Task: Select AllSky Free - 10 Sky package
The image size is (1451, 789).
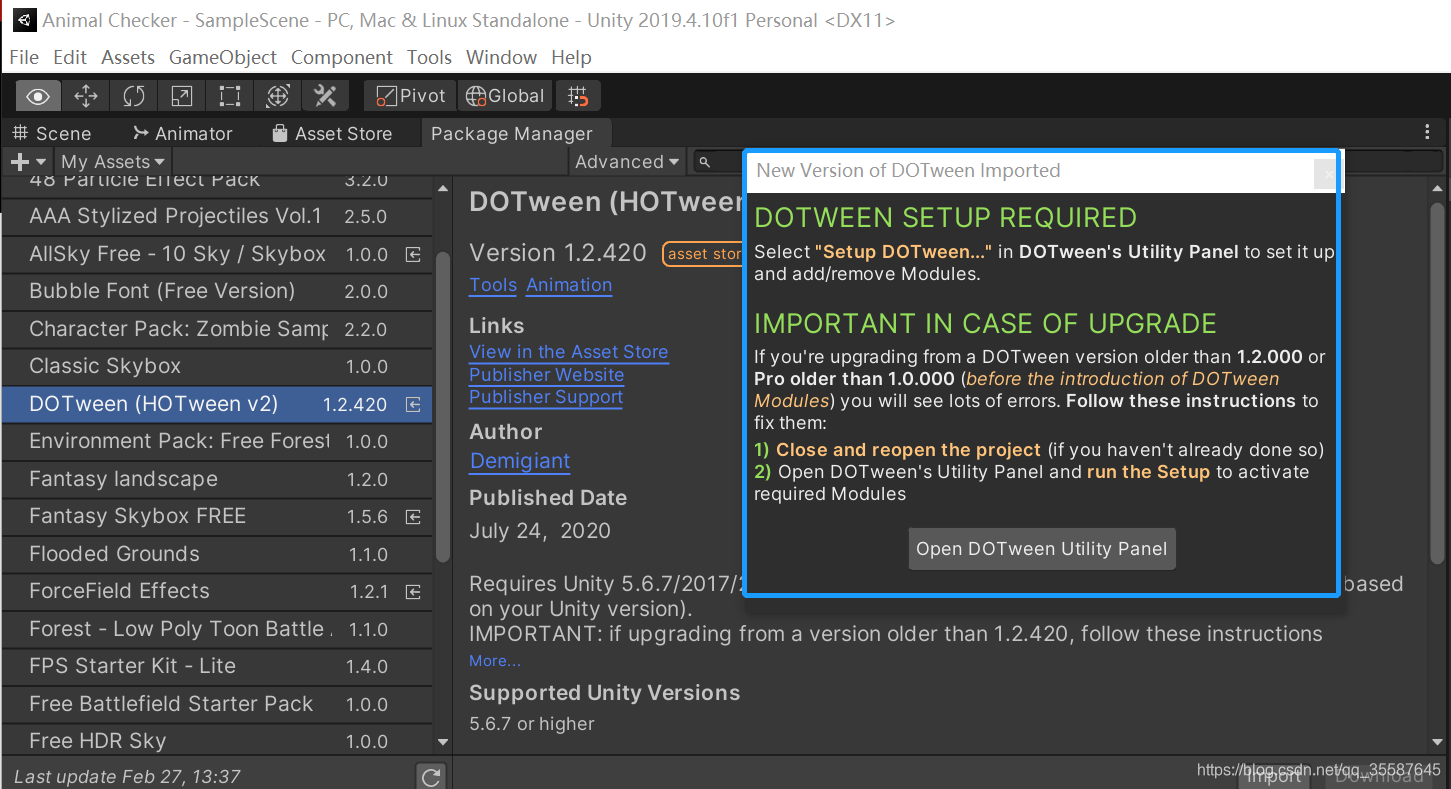Action: point(217,254)
